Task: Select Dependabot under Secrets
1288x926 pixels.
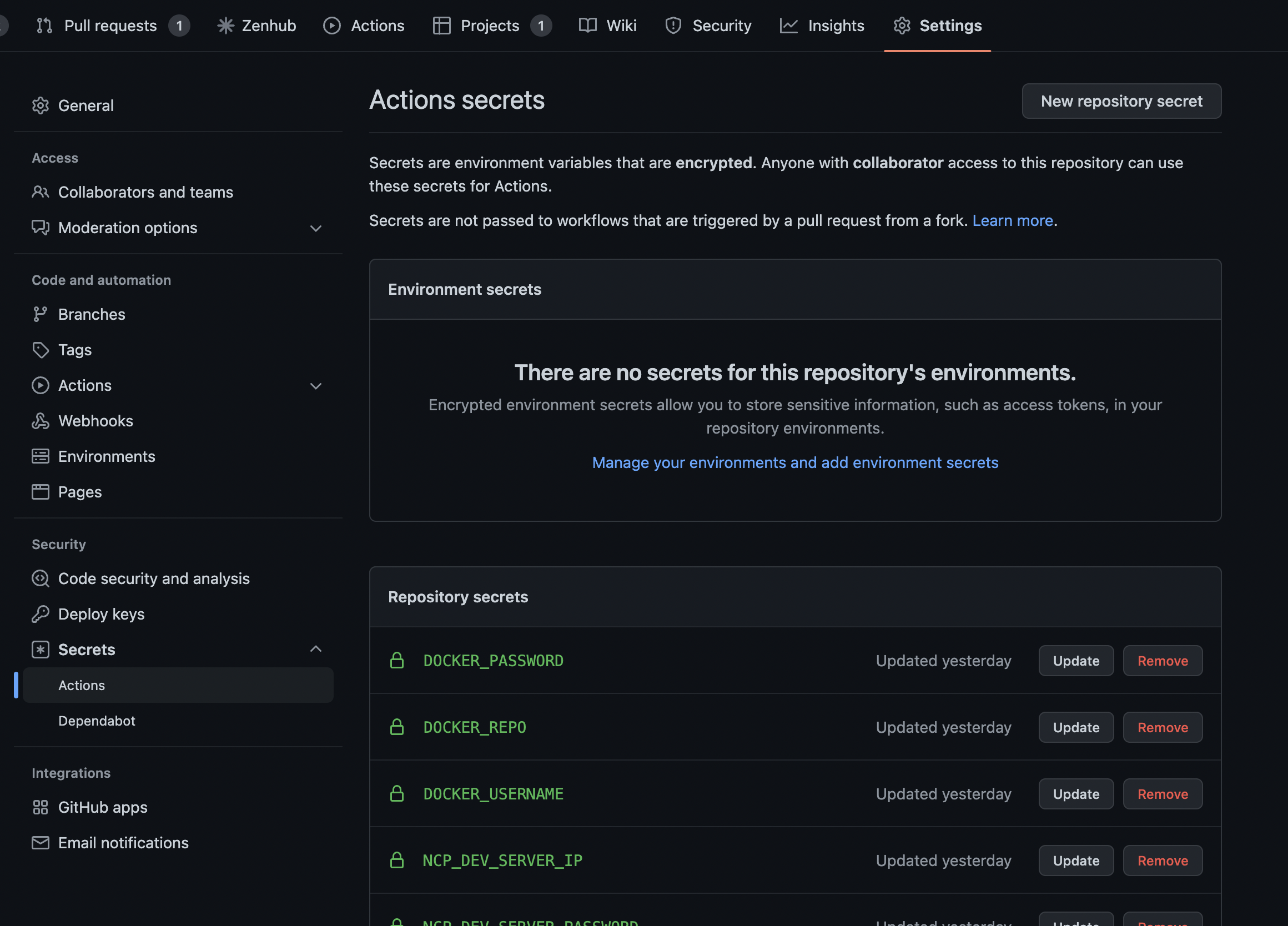Action: 97,721
